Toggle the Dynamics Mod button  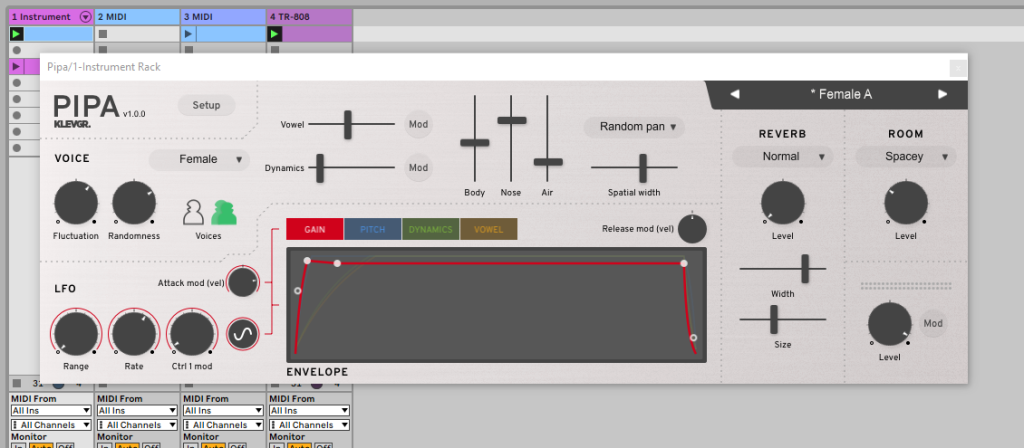click(x=419, y=168)
